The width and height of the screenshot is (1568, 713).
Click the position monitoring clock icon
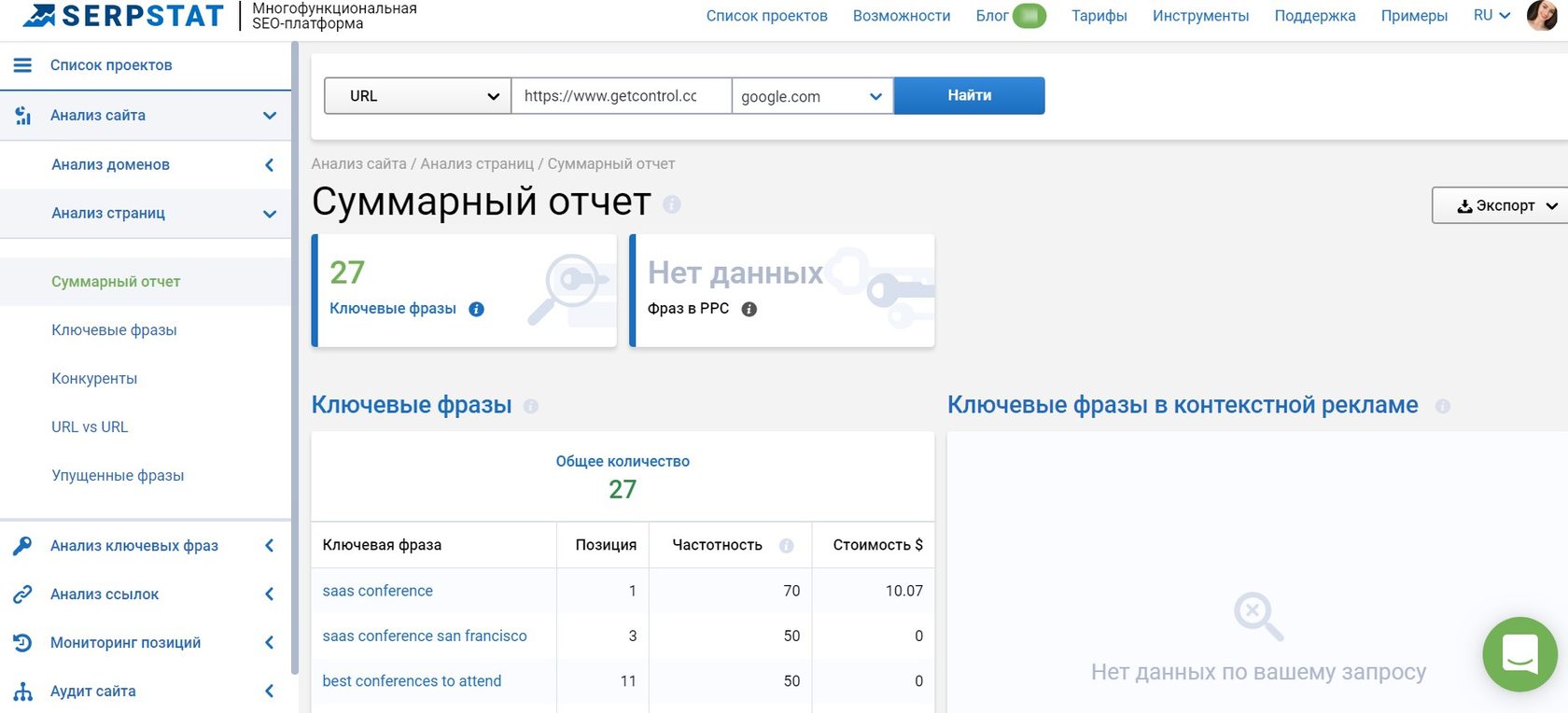[22, 643]
